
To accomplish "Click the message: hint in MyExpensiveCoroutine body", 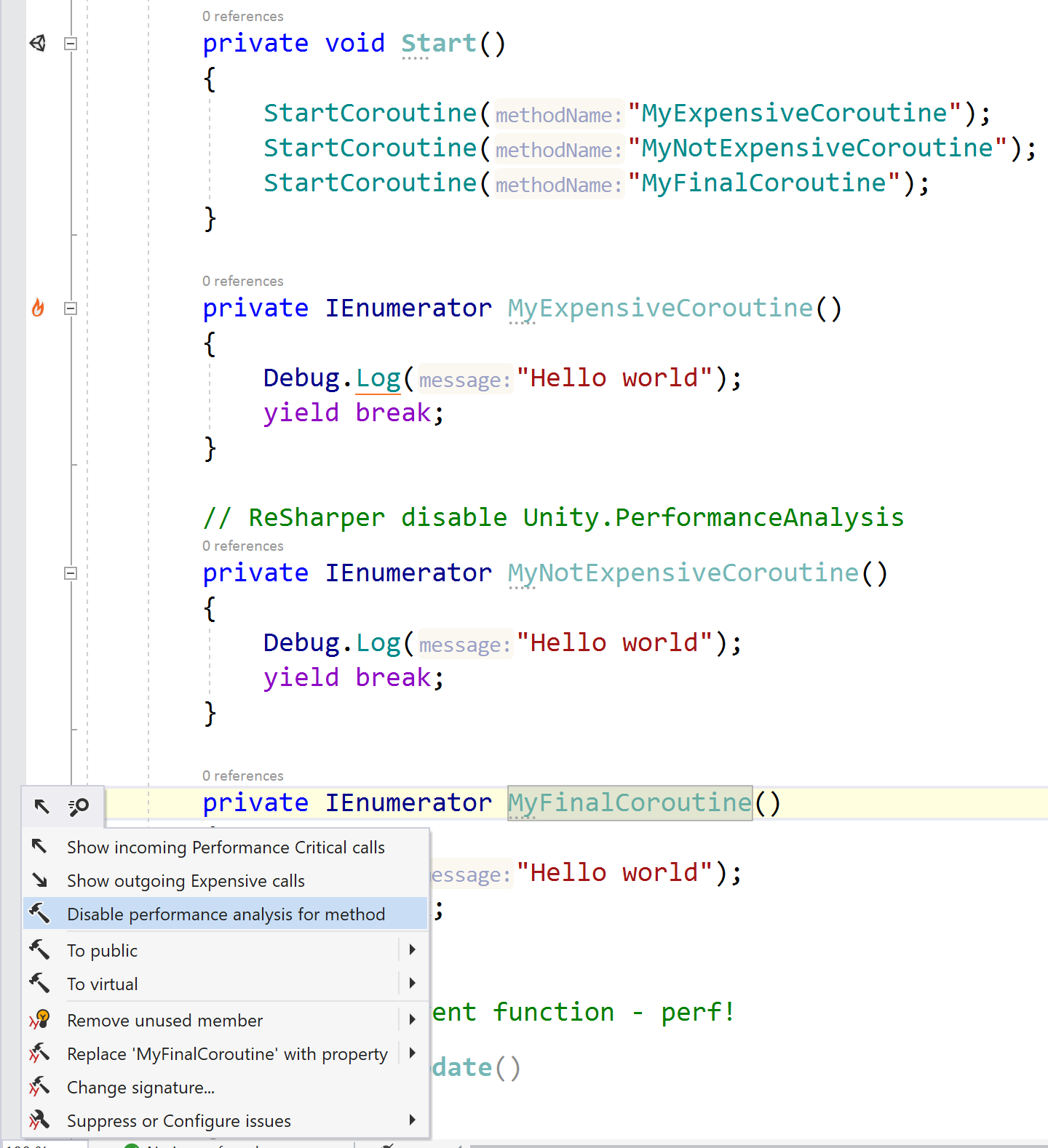I will (x=465, y=379).
